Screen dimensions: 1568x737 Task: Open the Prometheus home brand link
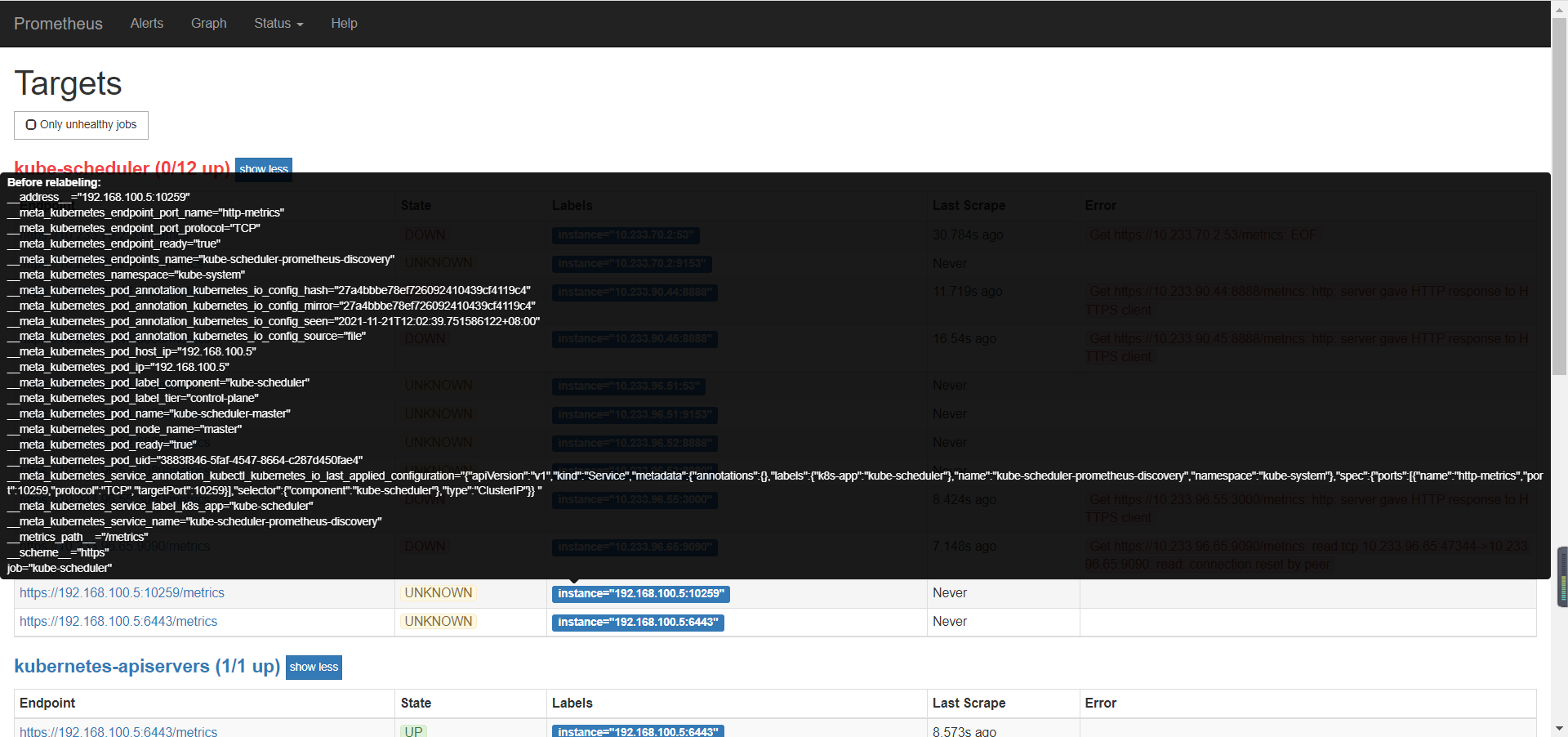(58, 24)
